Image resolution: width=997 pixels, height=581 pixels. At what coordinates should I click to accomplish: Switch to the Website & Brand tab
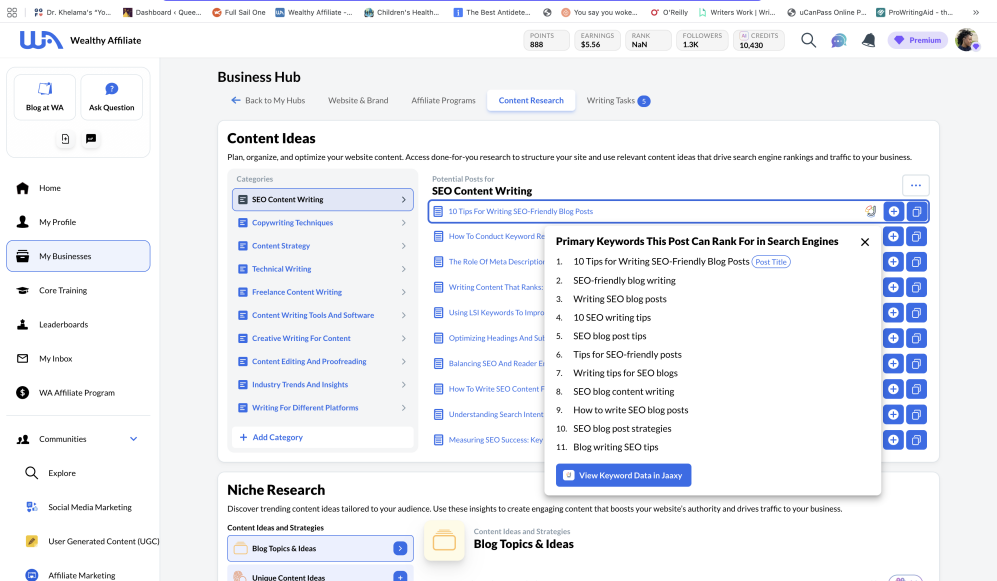358,100
